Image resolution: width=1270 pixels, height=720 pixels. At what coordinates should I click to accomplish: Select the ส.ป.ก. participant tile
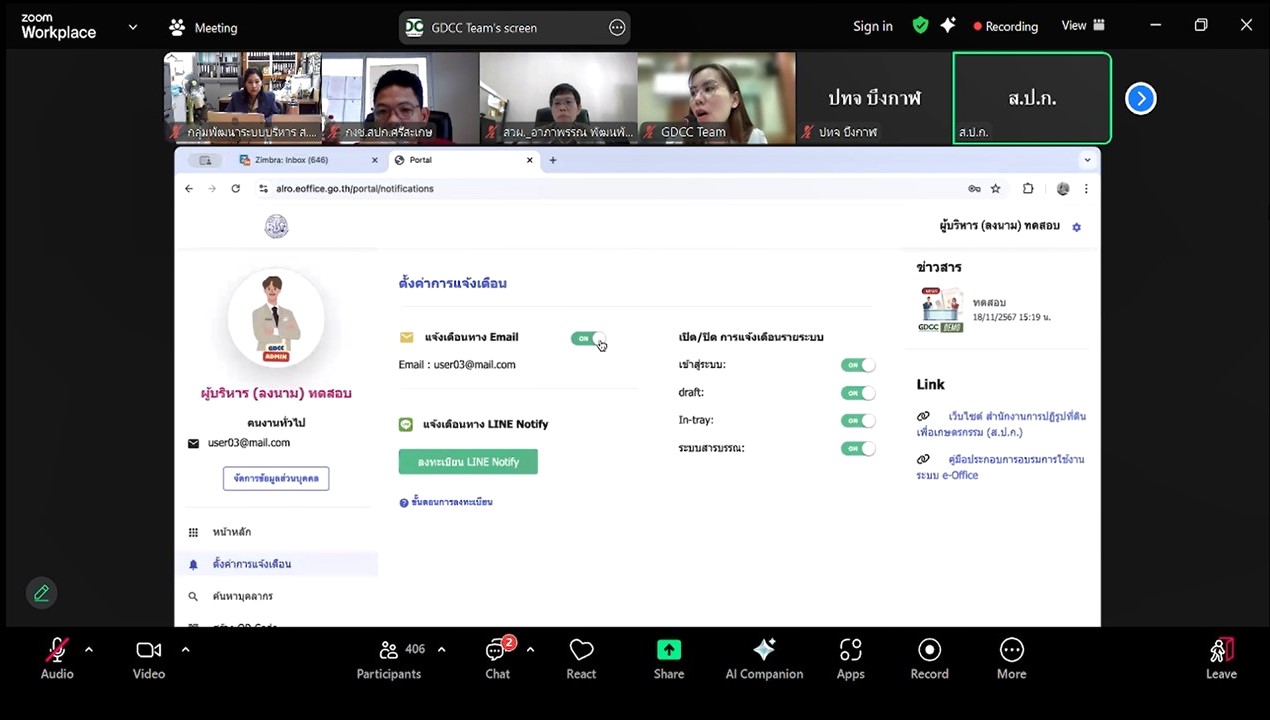click(x=1032, y=98)
